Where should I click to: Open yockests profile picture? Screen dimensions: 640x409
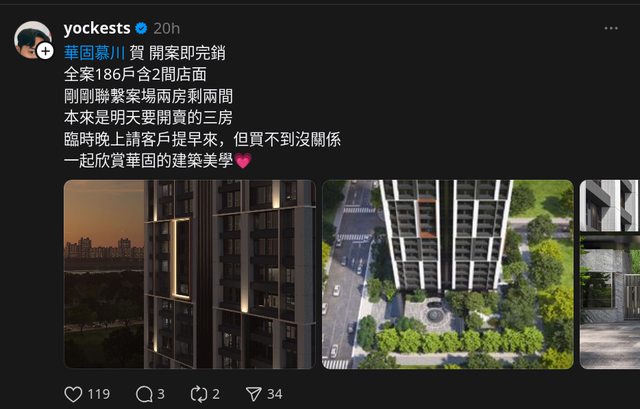tap(32, 40)
